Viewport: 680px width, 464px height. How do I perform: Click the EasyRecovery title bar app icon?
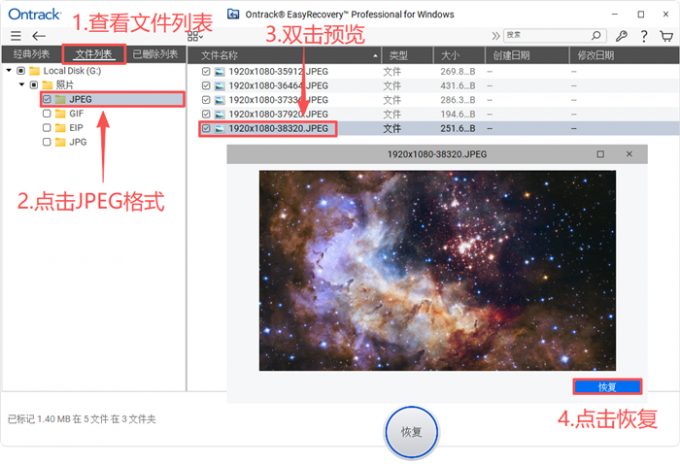[x=233, y=14]
